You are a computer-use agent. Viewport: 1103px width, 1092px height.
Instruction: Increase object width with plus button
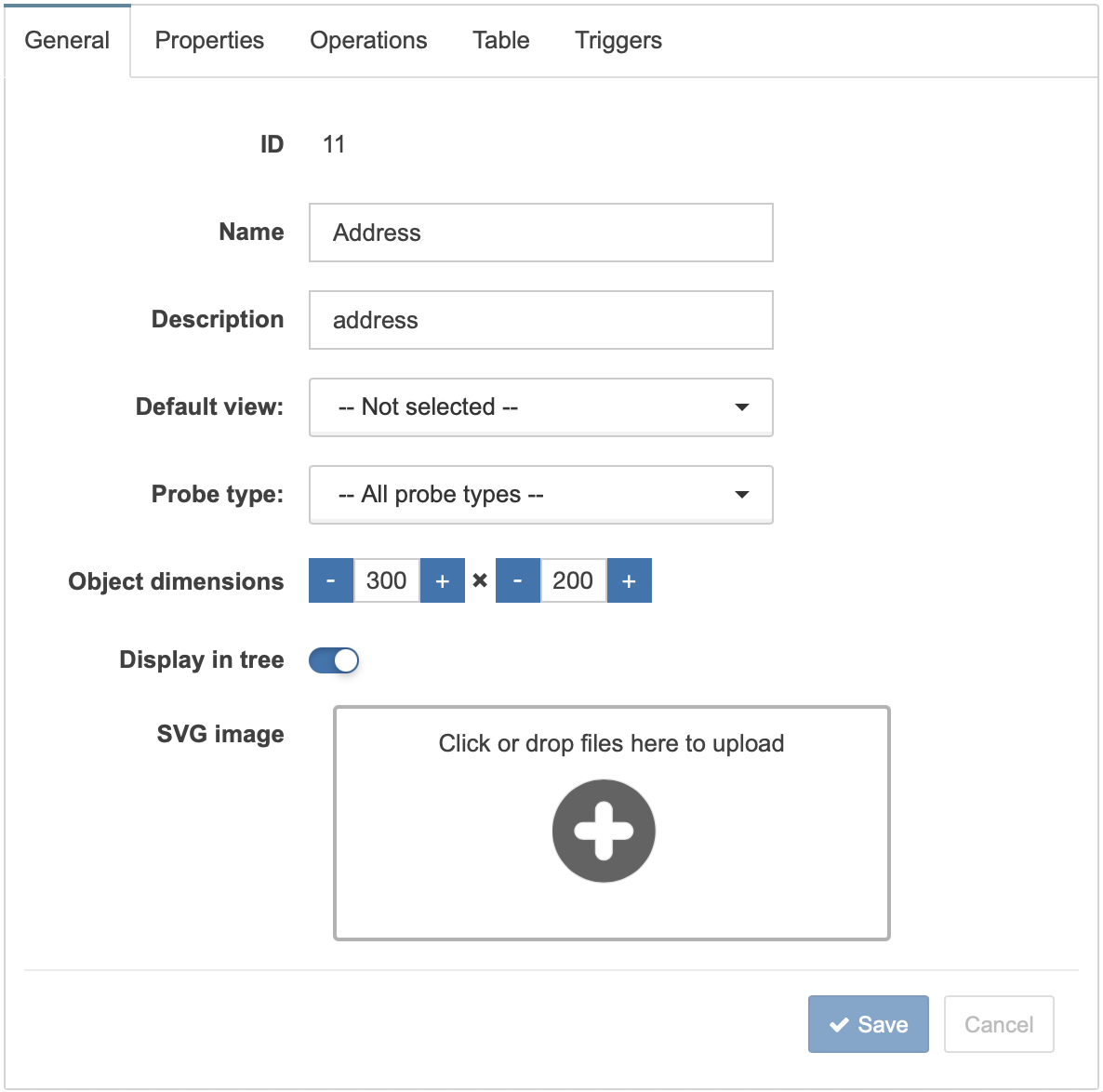click(443, 580)
